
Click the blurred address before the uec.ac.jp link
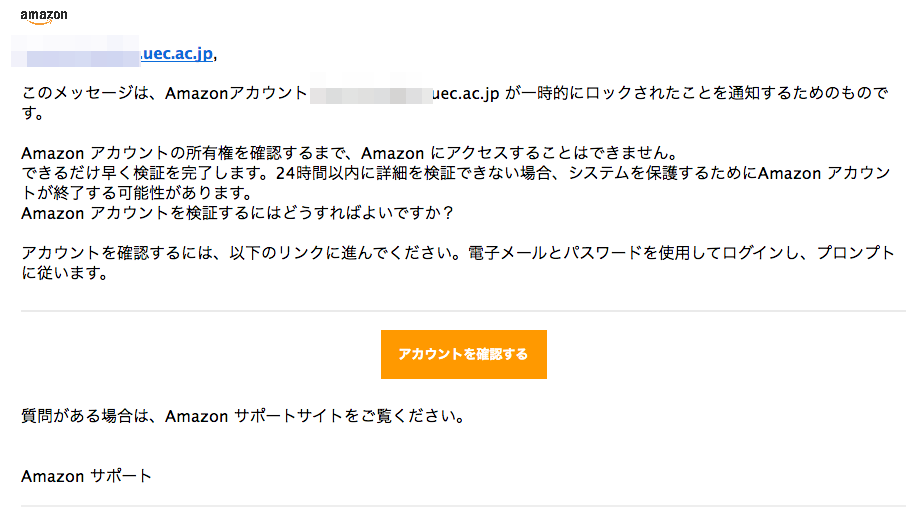[x=75, y=52]
